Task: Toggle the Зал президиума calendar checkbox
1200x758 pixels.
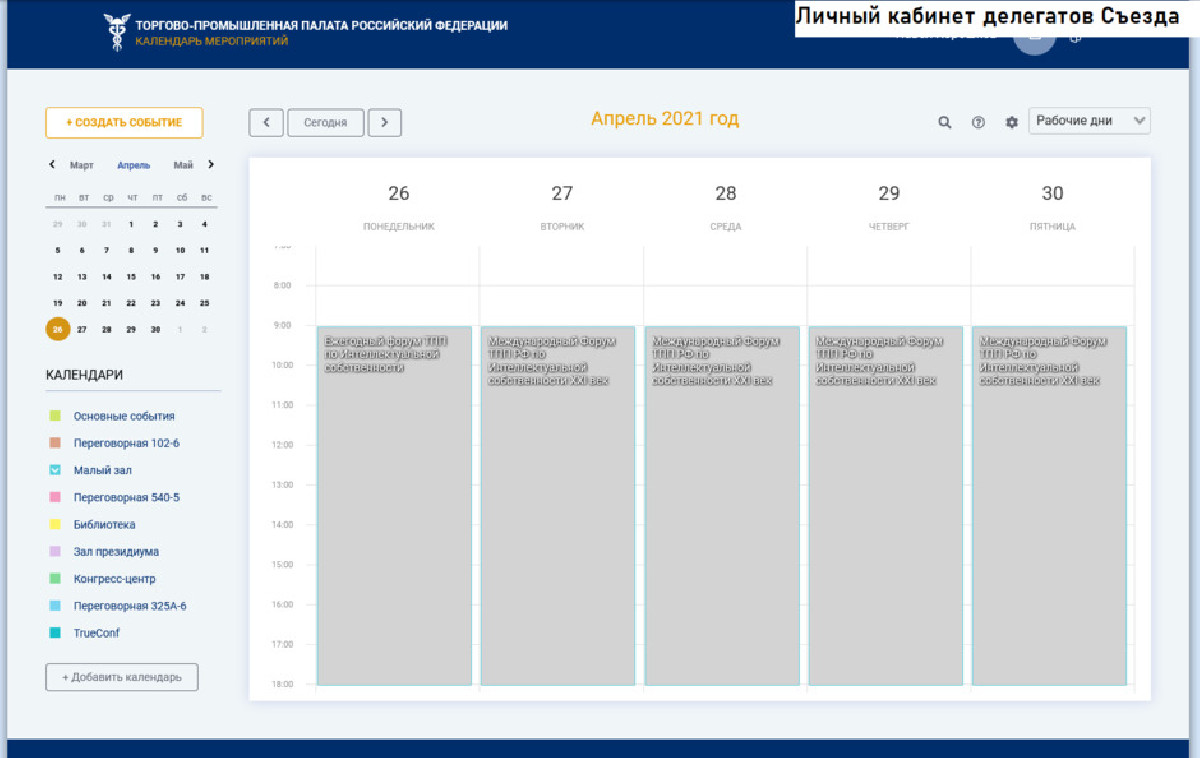Action: click(56, 552)
